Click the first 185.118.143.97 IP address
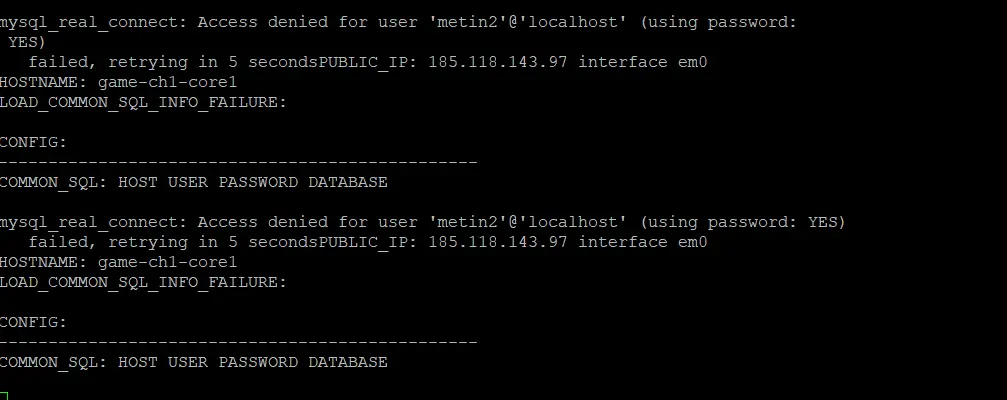Screen dimensions: 1007x400 [498, 62]
